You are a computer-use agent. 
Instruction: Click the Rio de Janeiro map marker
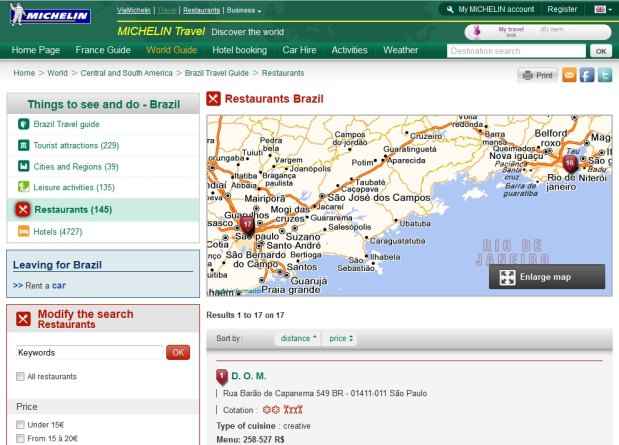click(570, 163)
